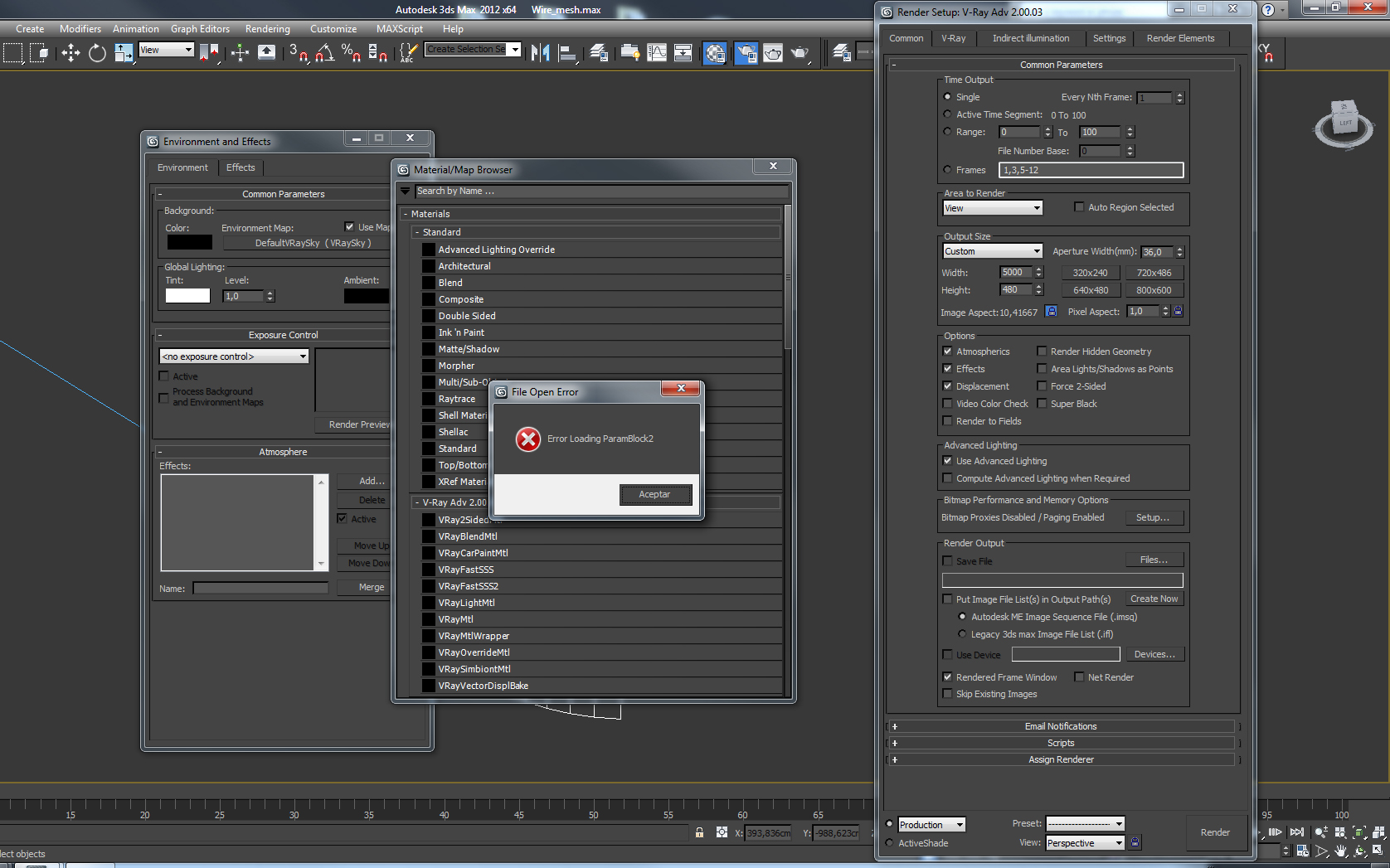Image resolution: width=1390 pixels, height=868 pixels.
Task: Click the Search by Name field
Action: click(x=601, y=191)
